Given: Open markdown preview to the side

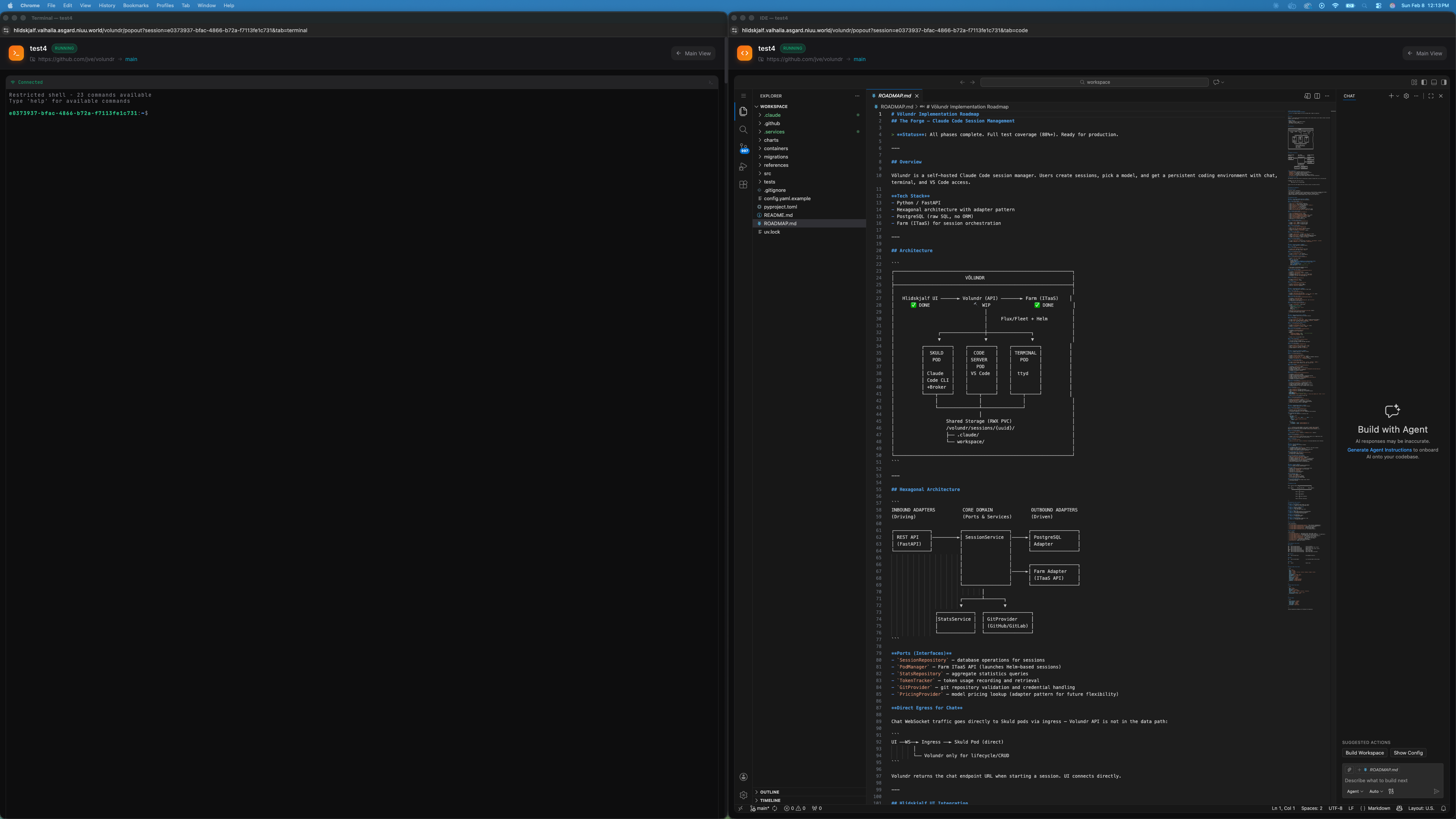Looking at the screenshot, I should [1307, 96].
